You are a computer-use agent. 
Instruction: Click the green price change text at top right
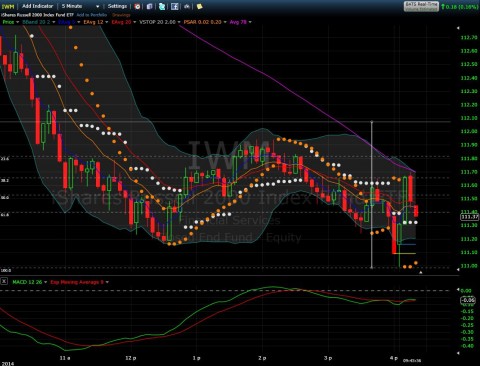pyautogui.click(x=459, y=6)
